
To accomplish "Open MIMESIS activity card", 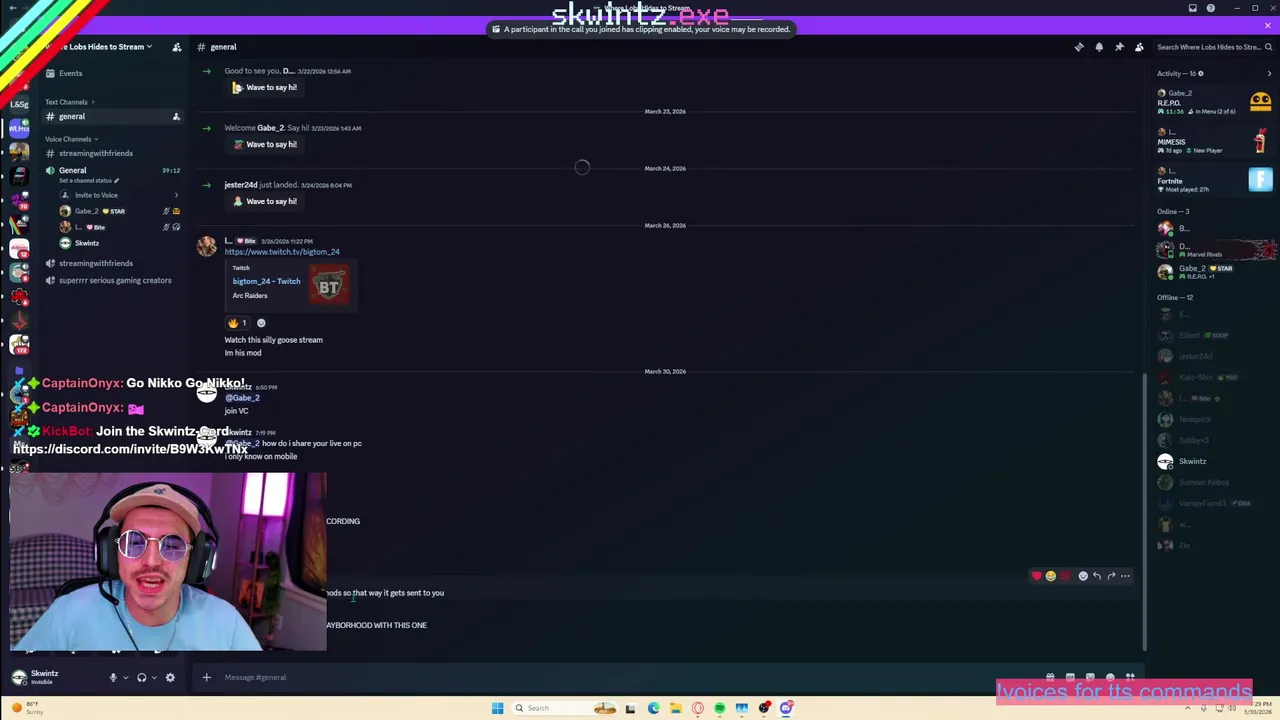I will coord(1214,141).
